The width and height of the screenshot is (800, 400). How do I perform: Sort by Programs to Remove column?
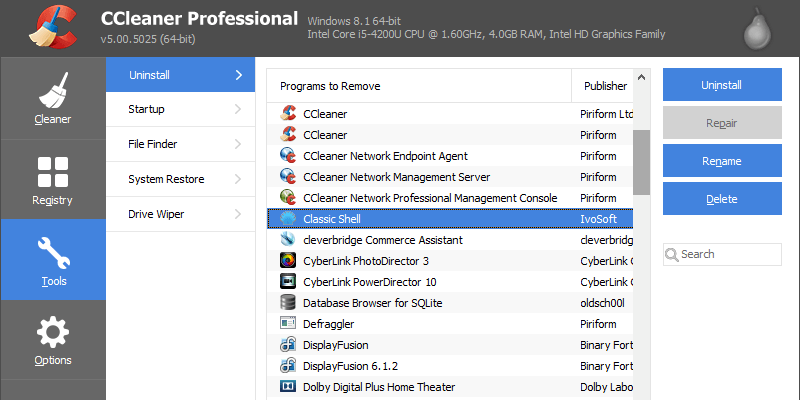[x=419, y=86]
